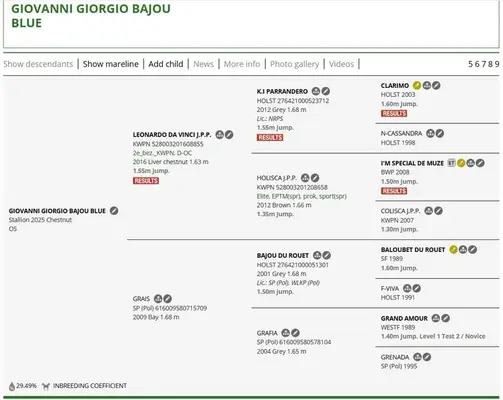Click edit pencil icon next to Baloubet du Rouet
This screenshot has width=503, height=400.
[473, 249]
